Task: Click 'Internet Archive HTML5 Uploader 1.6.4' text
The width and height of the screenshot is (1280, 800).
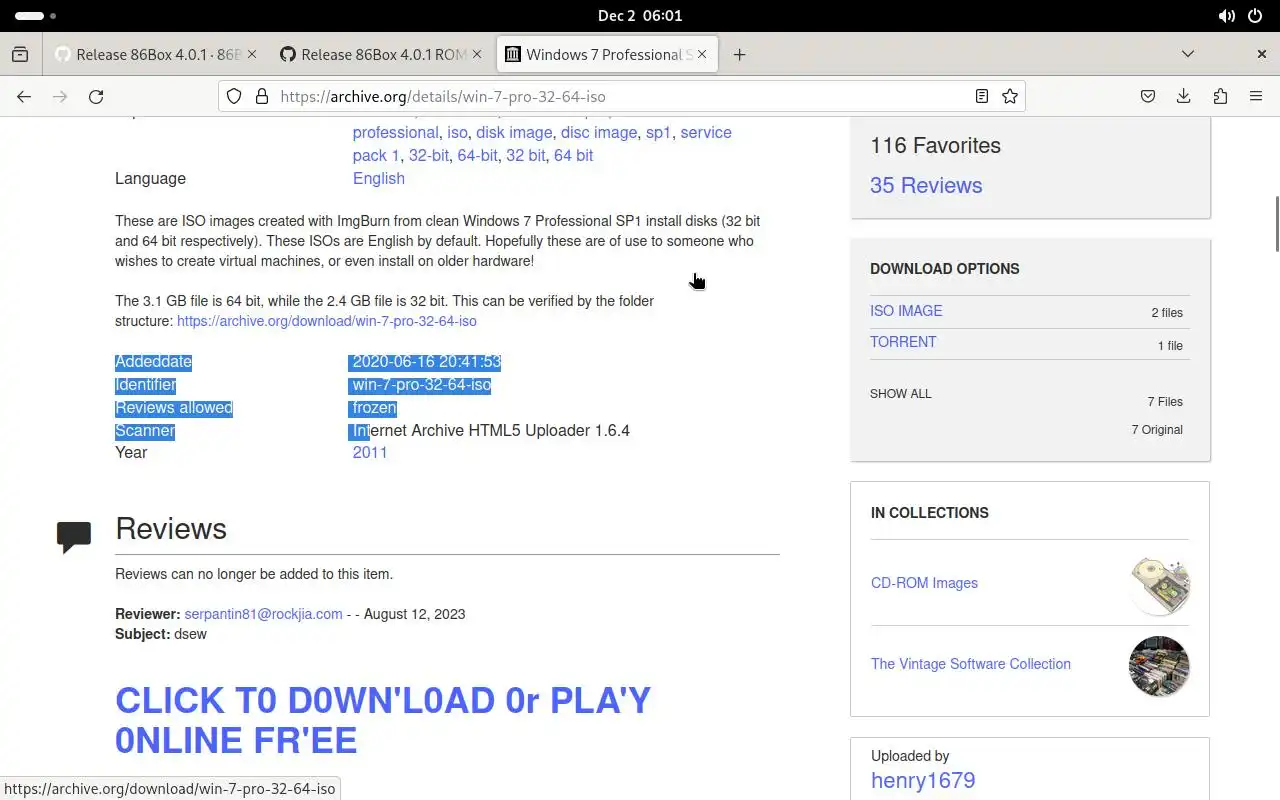Action: point(491,430)
